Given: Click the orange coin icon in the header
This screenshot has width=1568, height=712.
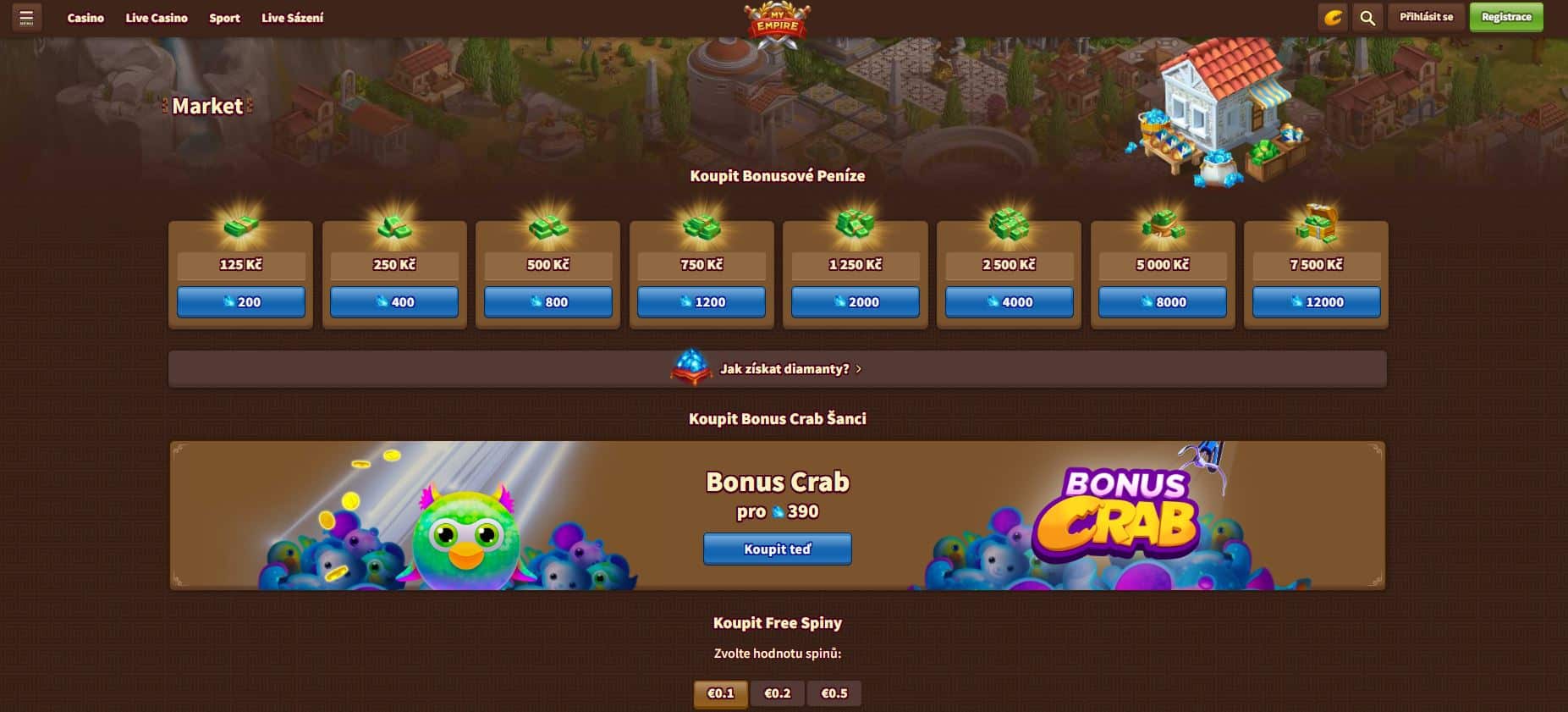Looking at the screenshot, I should pos(1333,17).
